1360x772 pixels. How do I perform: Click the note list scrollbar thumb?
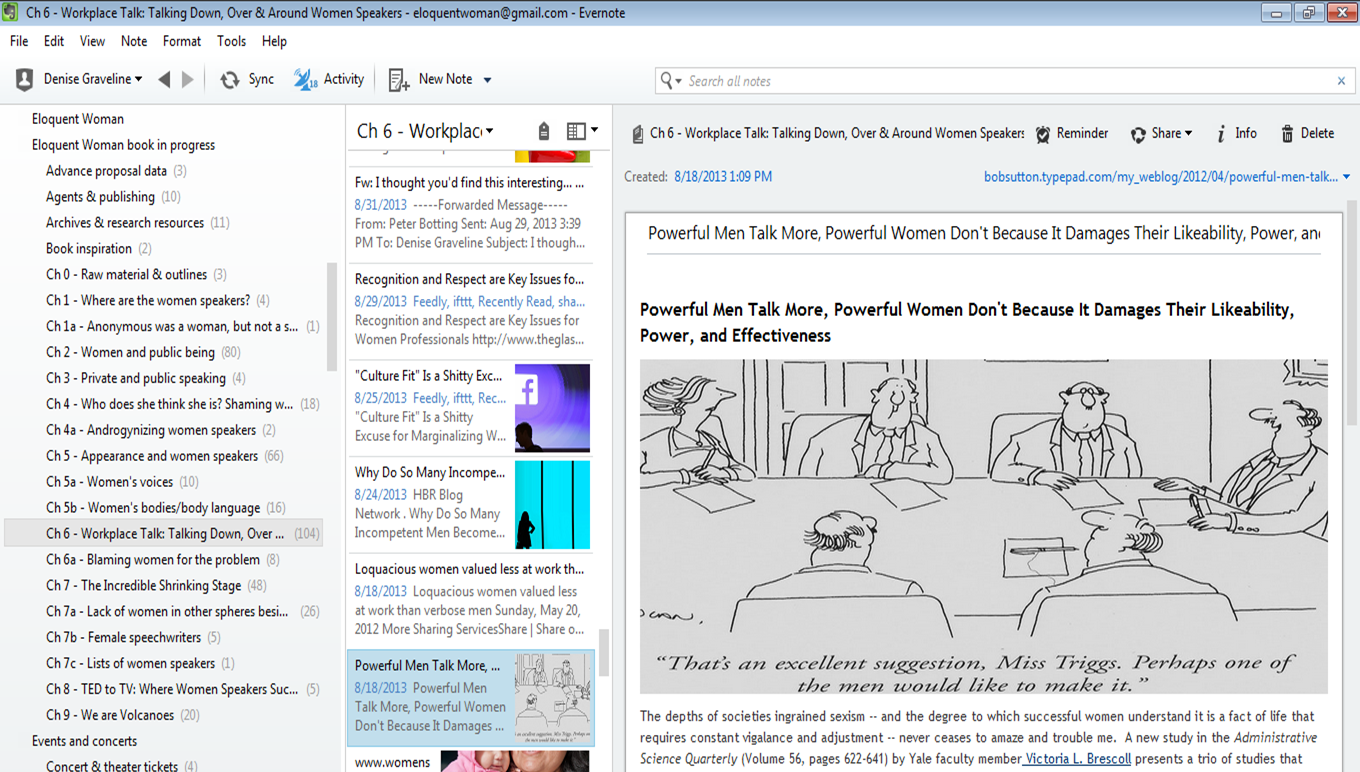click(x=604, y=652)
